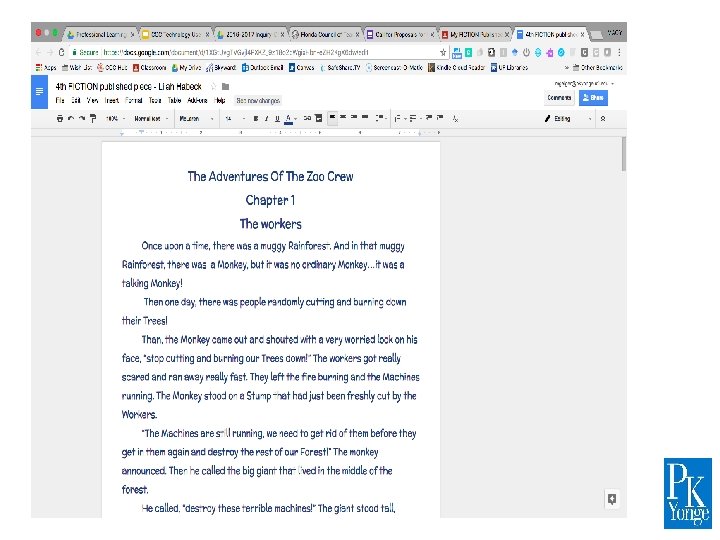Open the My Drive bookmark

[x=186, y=68]
